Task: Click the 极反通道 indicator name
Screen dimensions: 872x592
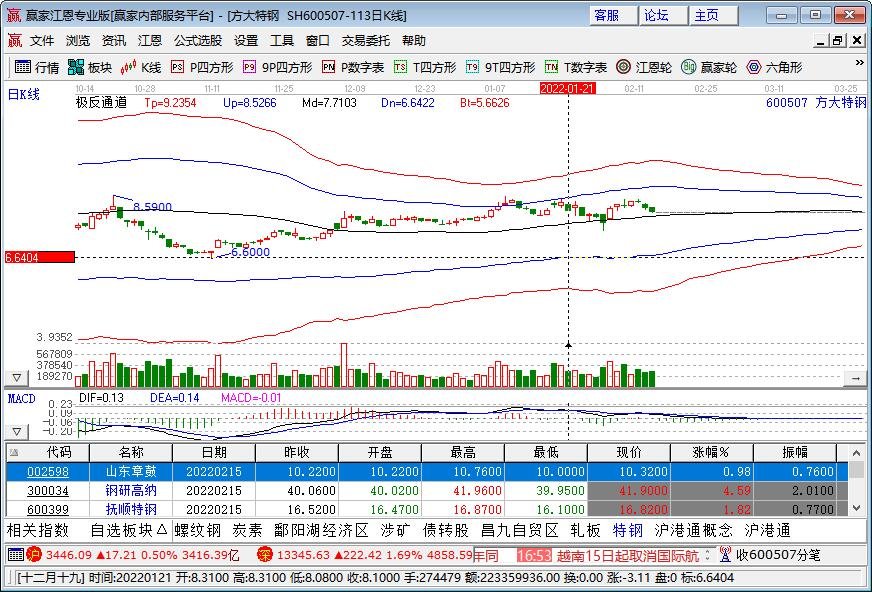Action: [101, 102]
